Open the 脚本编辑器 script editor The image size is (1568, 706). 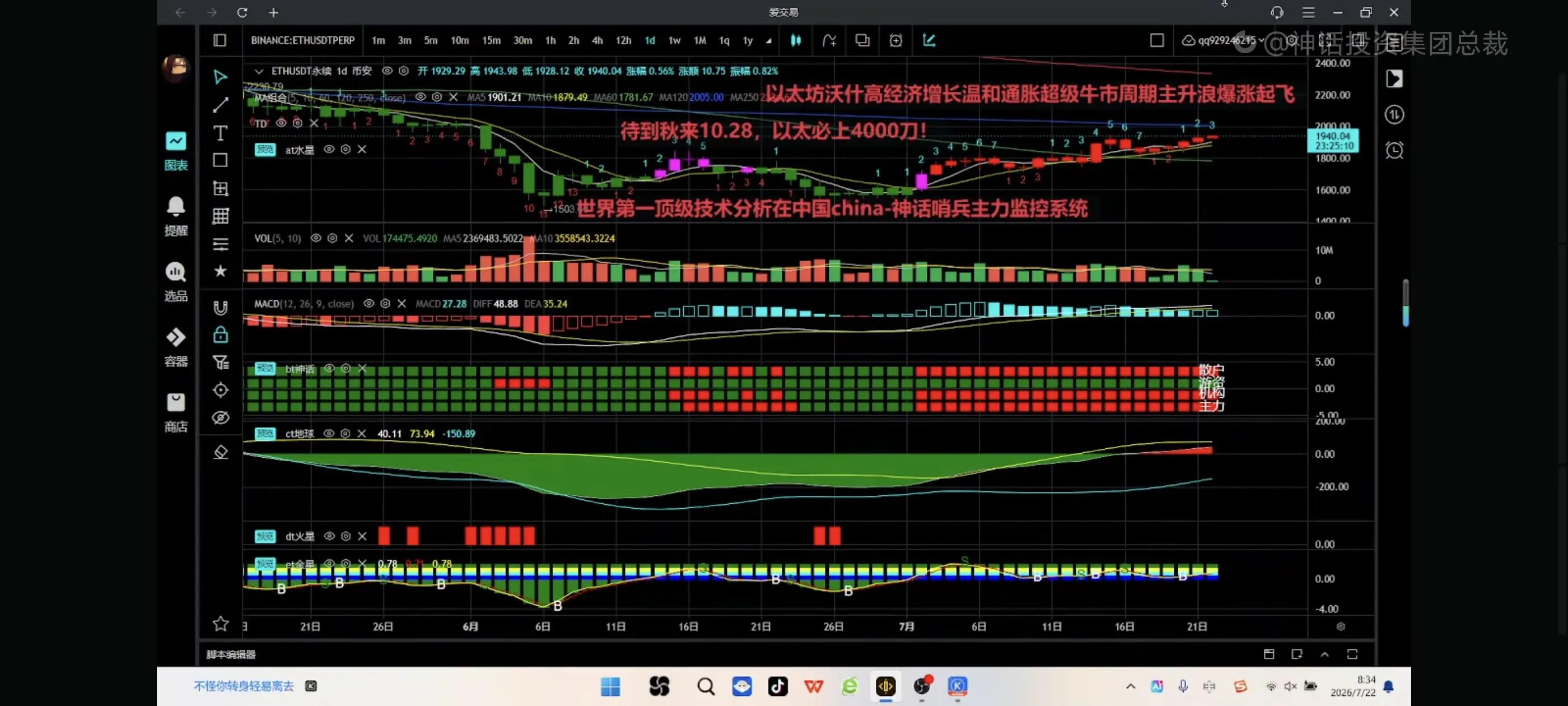tap(231, 655)
